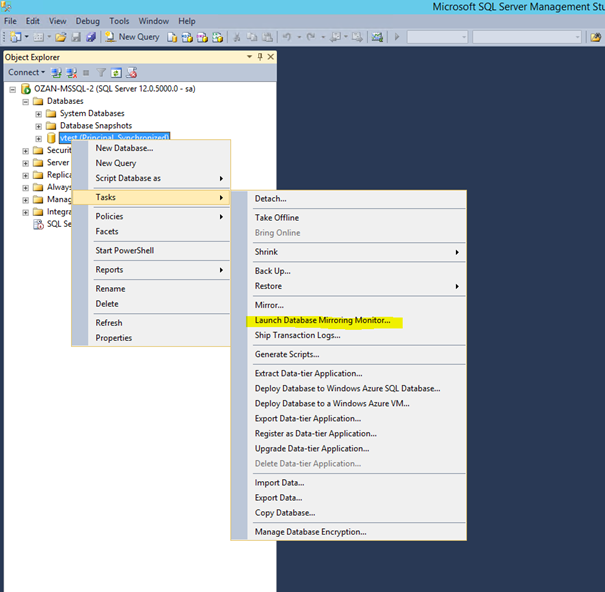Click the Connect Object Explorer icon
Viewport: 605px width, 592px height.
[x=57, y=73]
